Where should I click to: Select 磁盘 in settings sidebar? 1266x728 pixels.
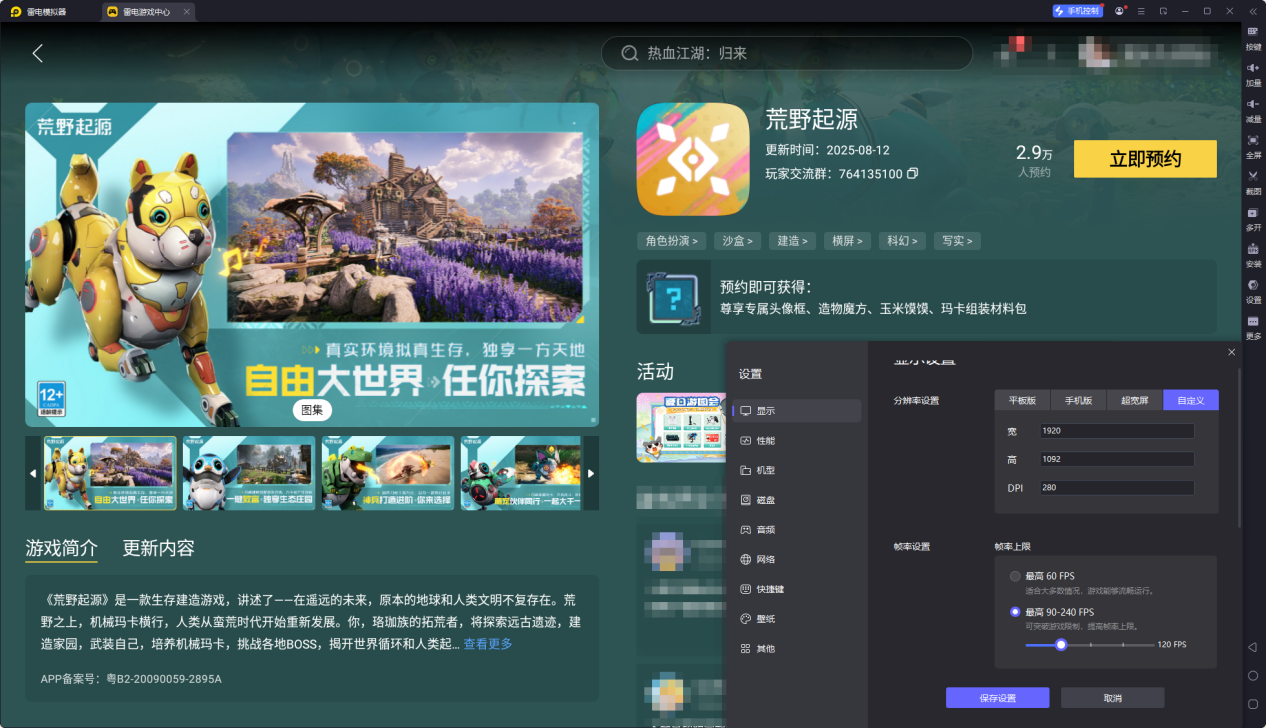[x=796, y=500]
